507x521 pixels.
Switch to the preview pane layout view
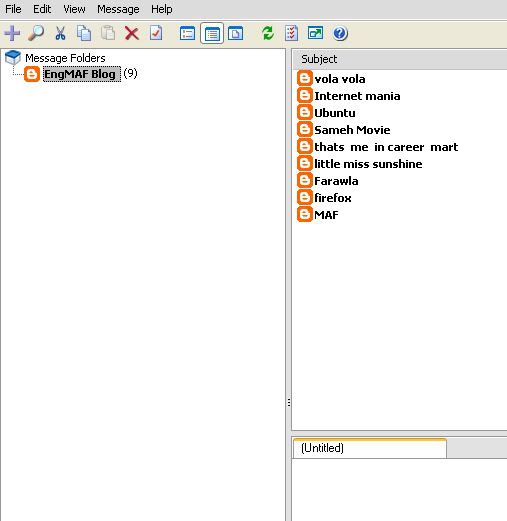pyautogui.click(x=235, y=33)
